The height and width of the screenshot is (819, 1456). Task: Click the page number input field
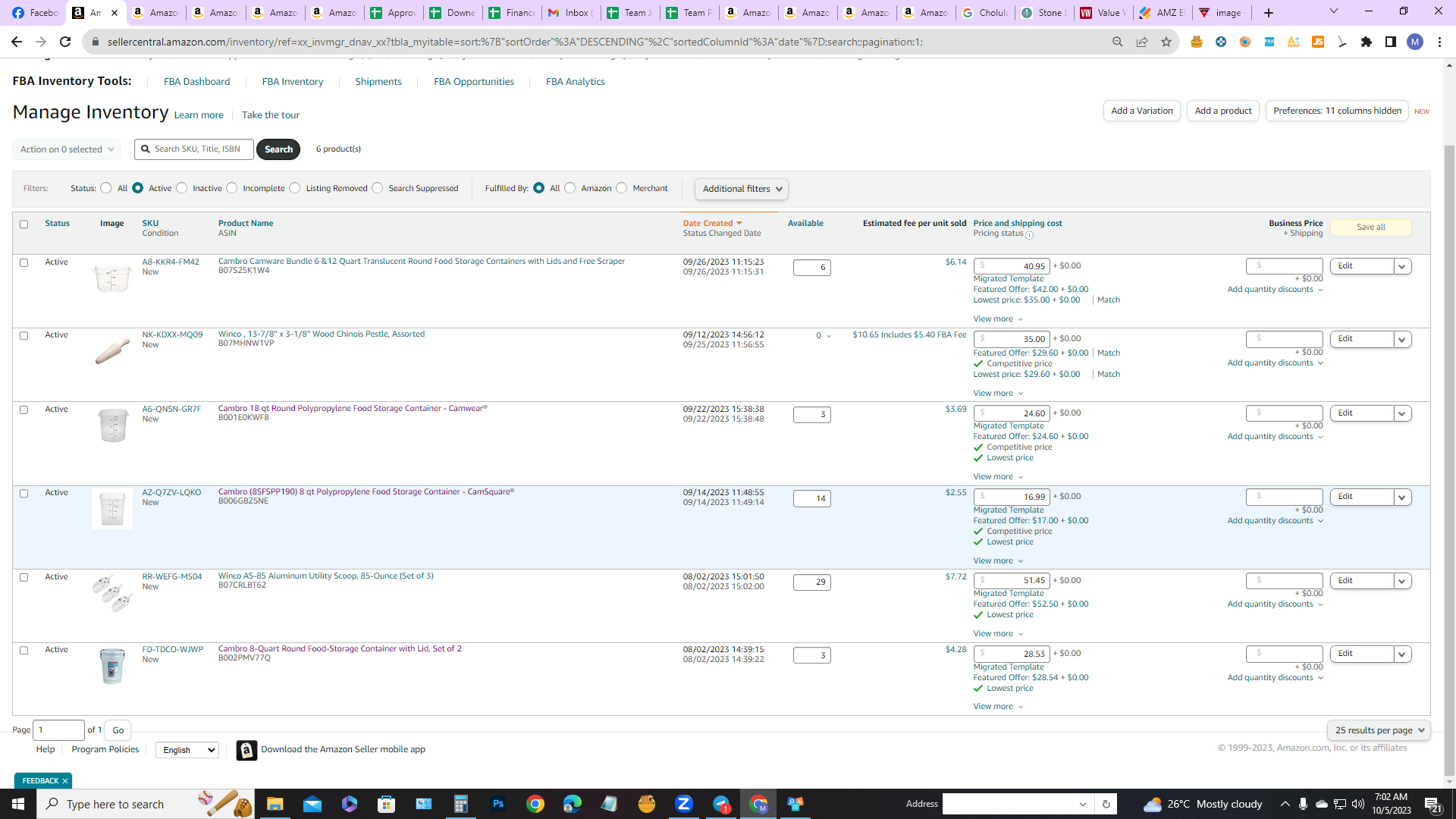click(x=58, y=730)
